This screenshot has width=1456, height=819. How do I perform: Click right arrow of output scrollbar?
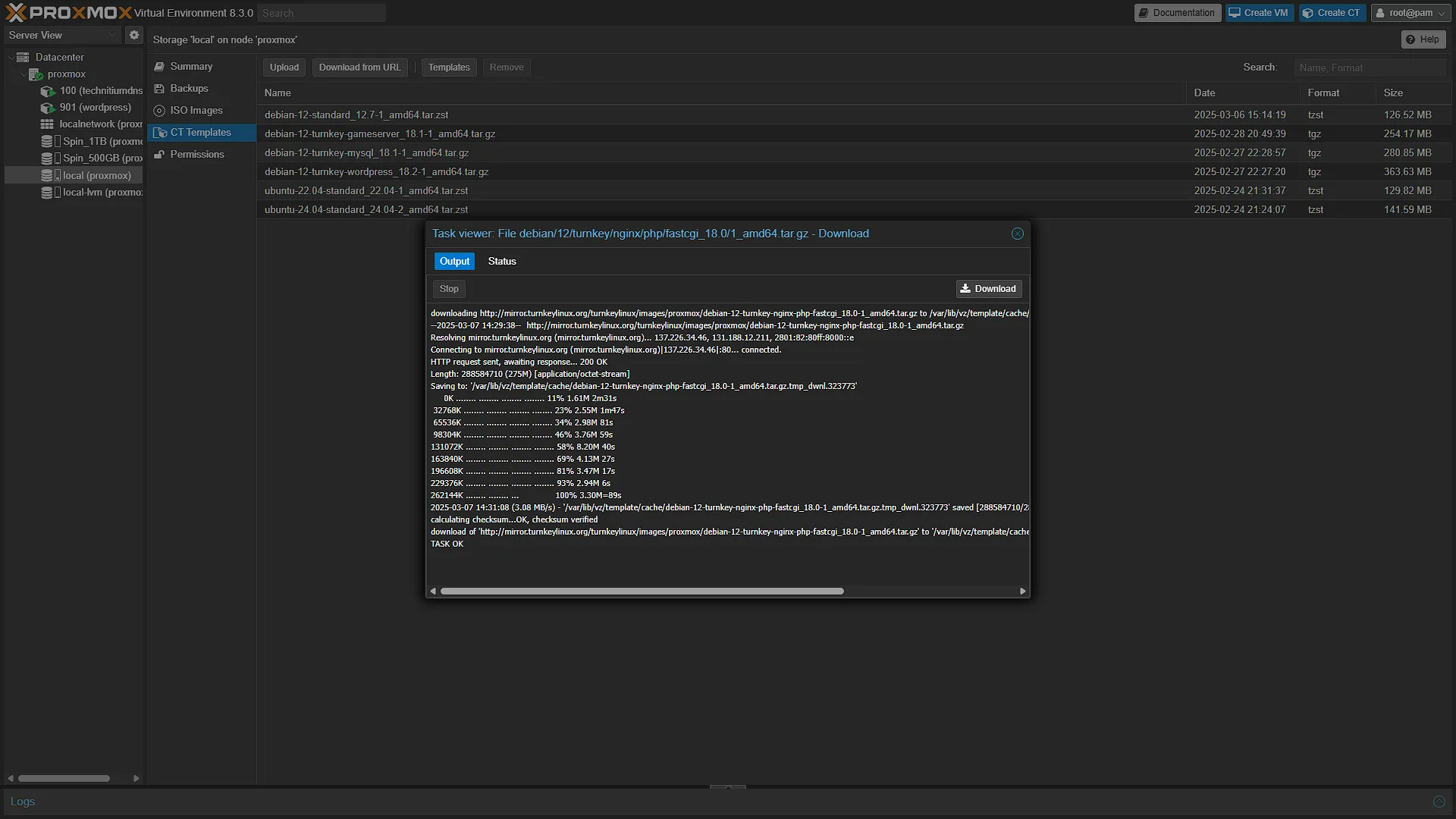pos(1023,591)
